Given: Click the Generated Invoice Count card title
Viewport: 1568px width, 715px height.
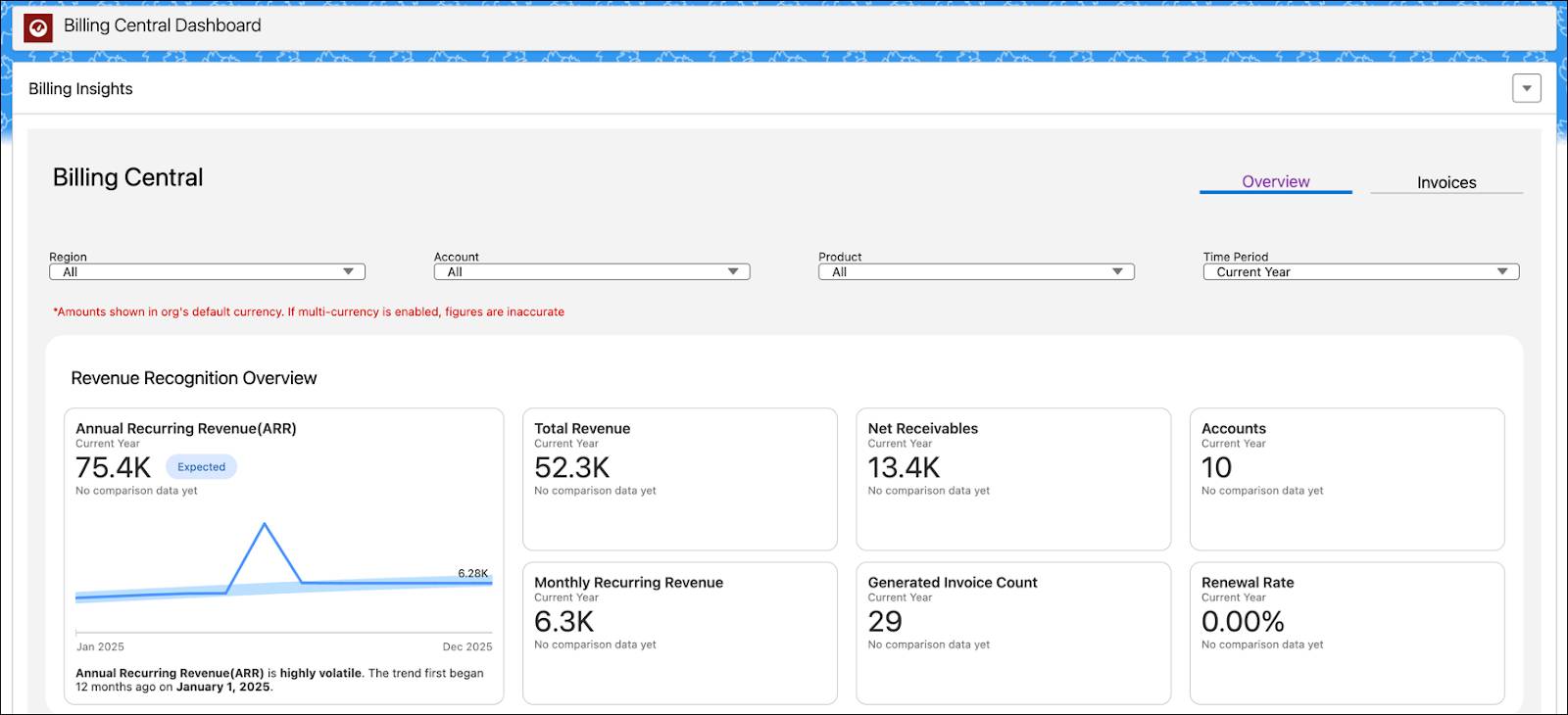Looking at the screenshot, I should click(x=953, y=582).
